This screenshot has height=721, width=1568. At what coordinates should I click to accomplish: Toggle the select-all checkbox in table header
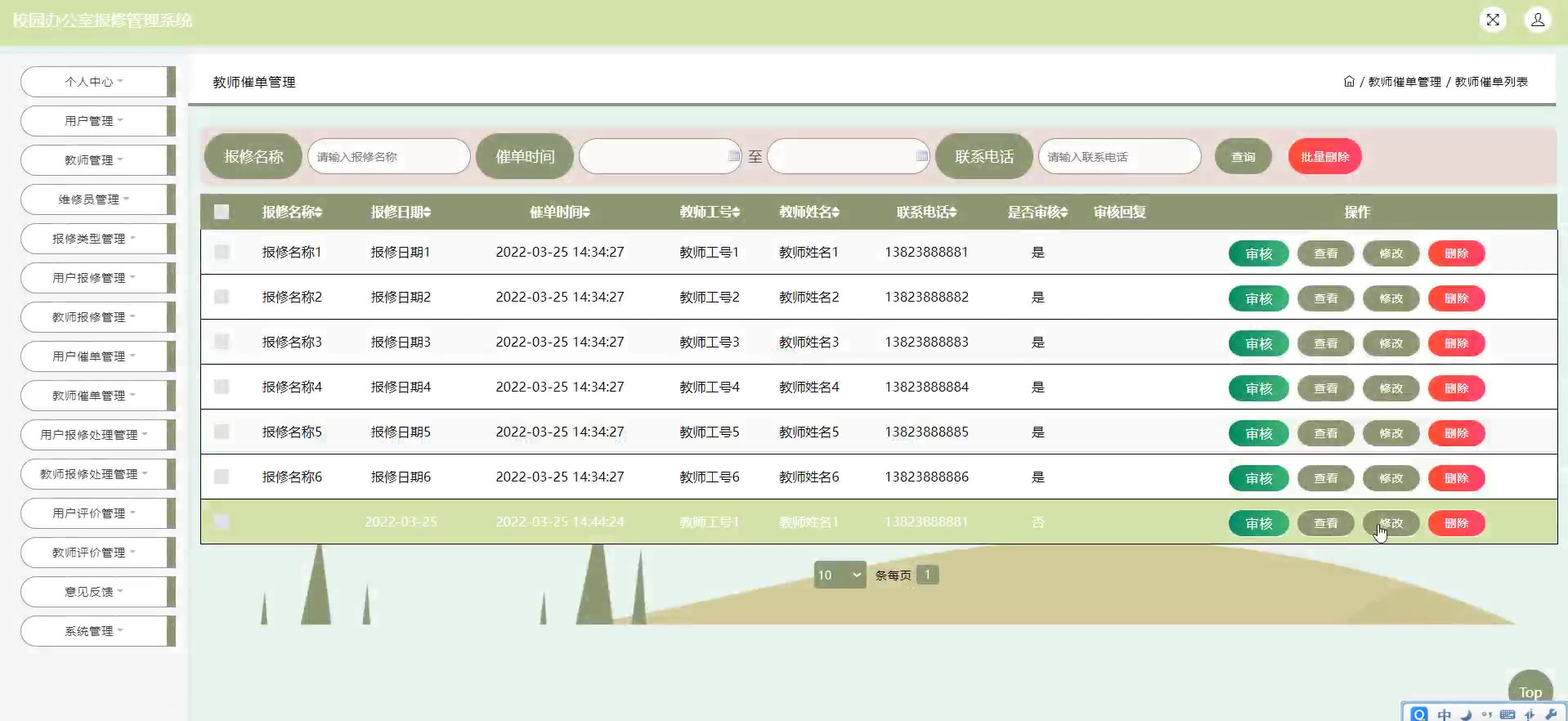click(222, 212)
